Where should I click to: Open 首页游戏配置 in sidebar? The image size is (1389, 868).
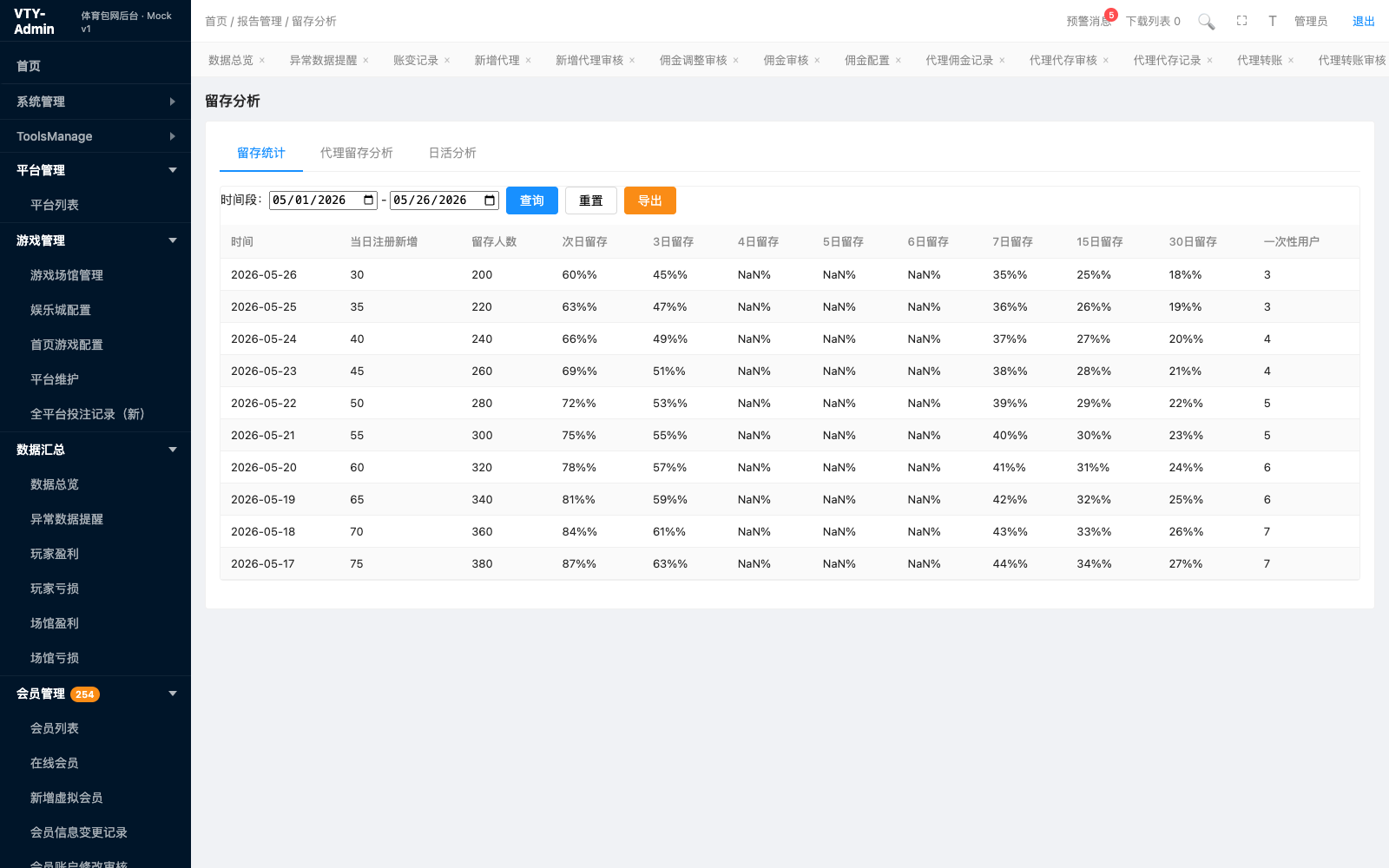(95, 345)
